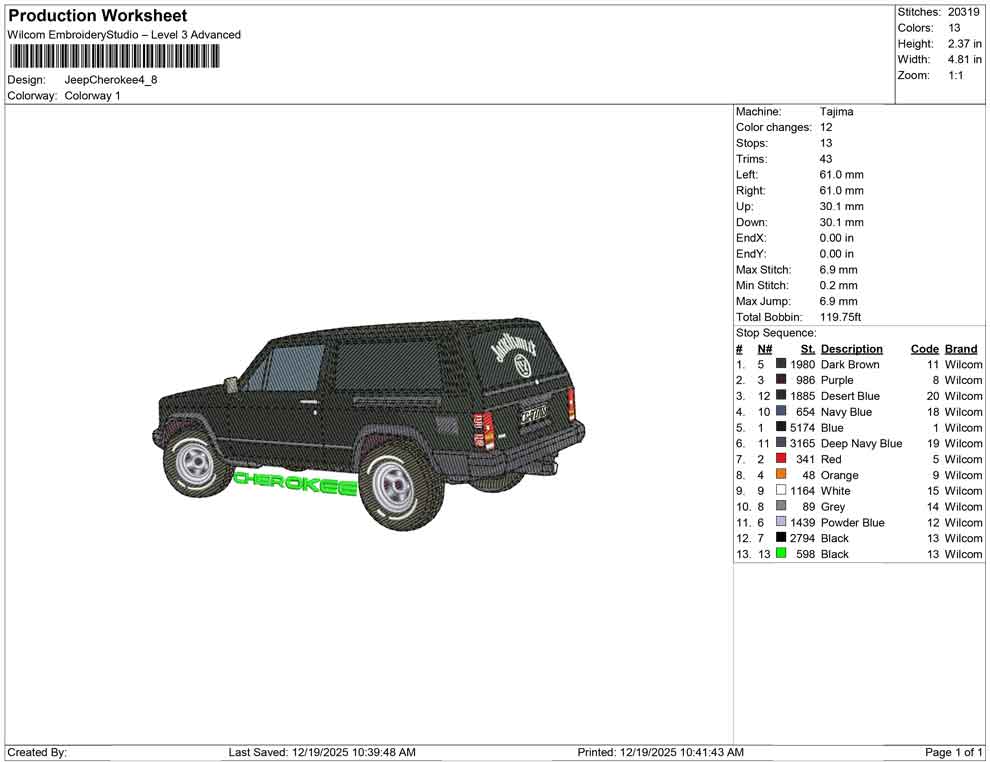Click the Machine field showing Tajima
The width and height of the screenshot is (990, 762).
coord(838,111)
